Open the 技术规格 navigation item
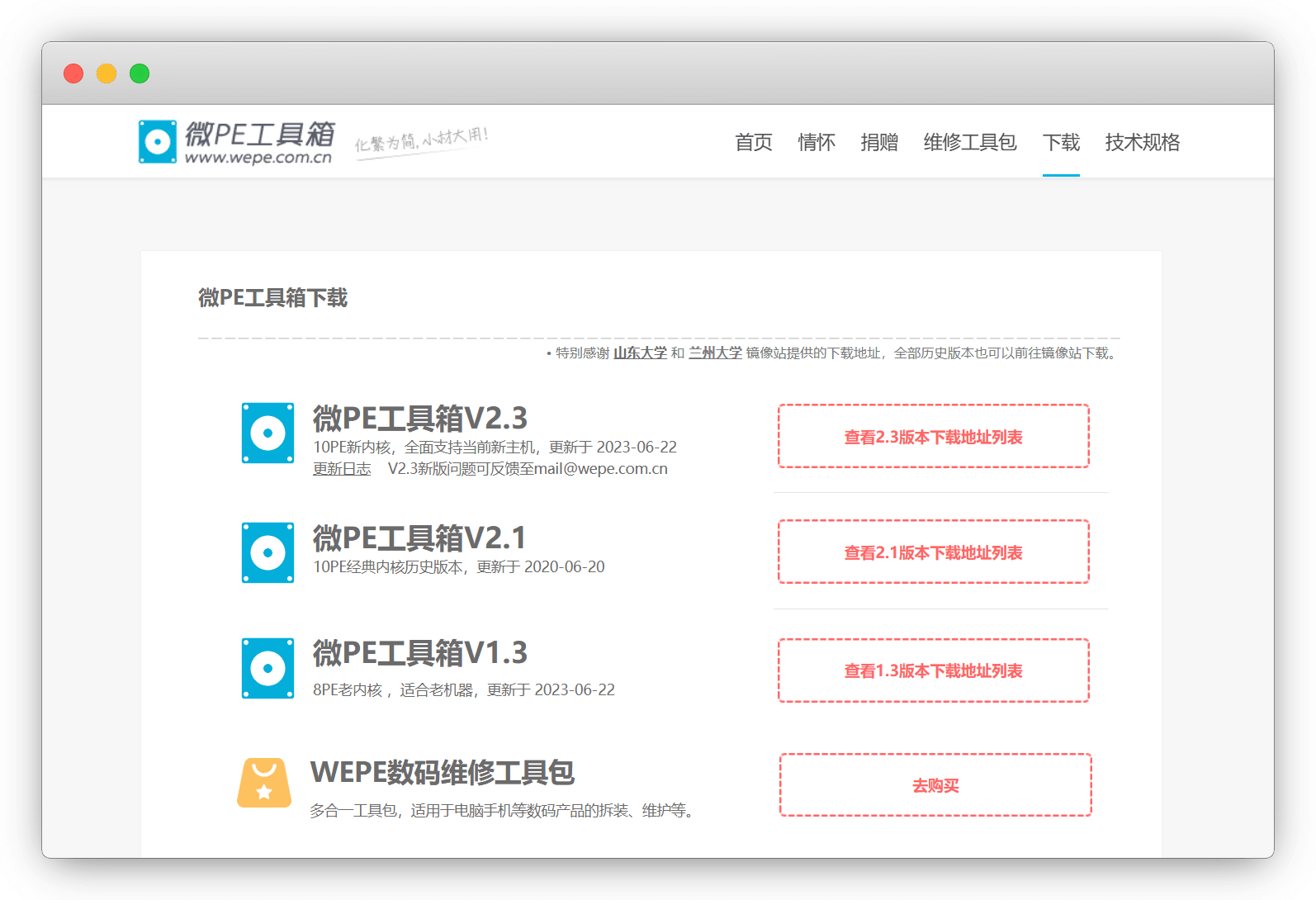 pyautogui.click(x=1142, y=142)
